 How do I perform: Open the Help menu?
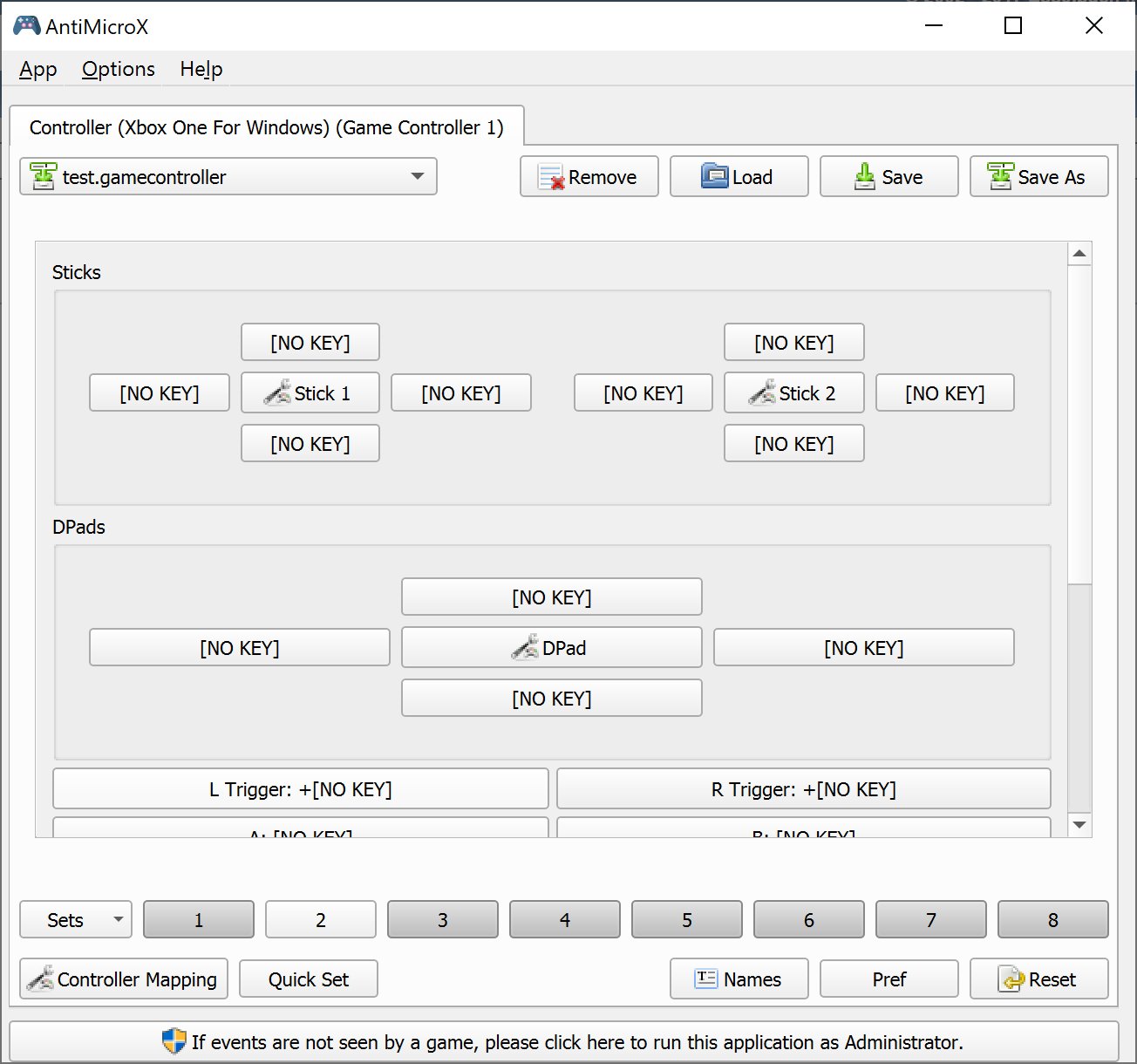[201, 69]
